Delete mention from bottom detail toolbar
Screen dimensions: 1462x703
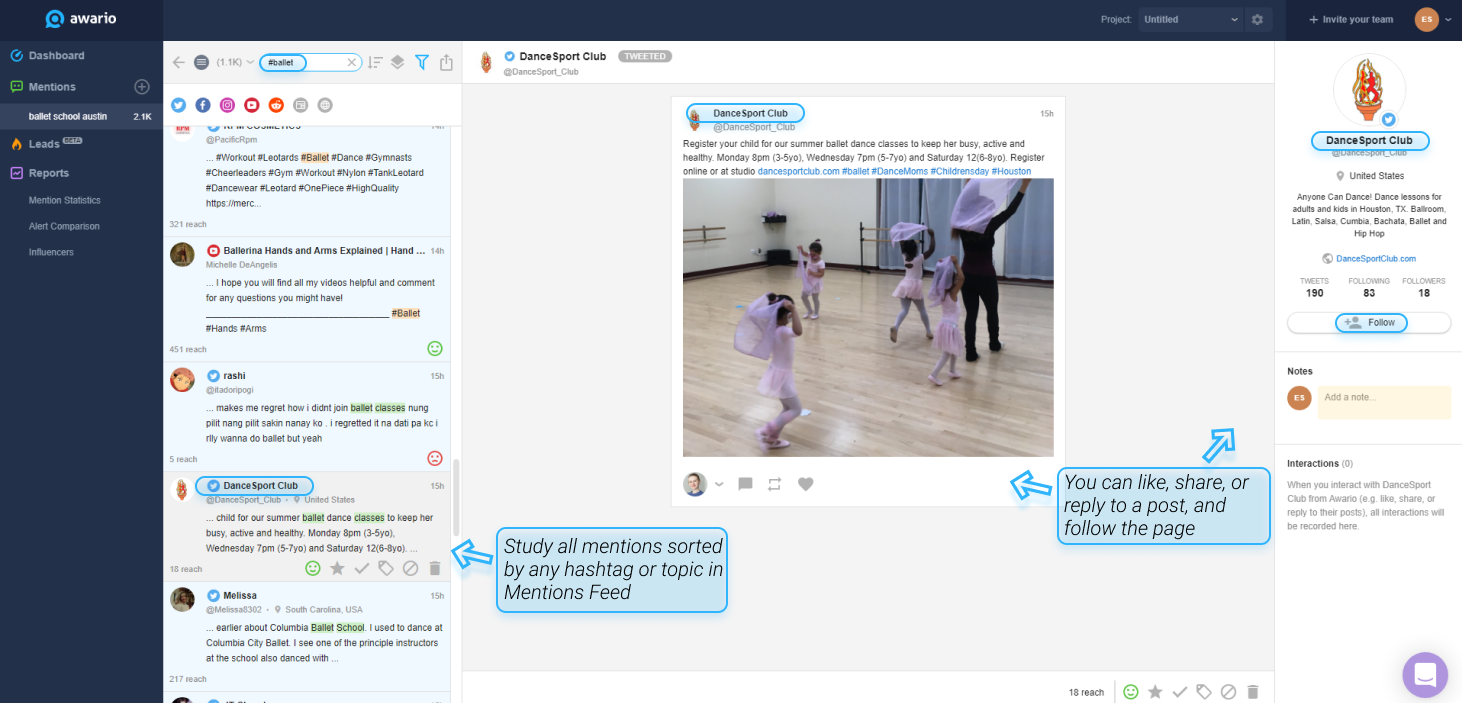tap(1252, 691)
